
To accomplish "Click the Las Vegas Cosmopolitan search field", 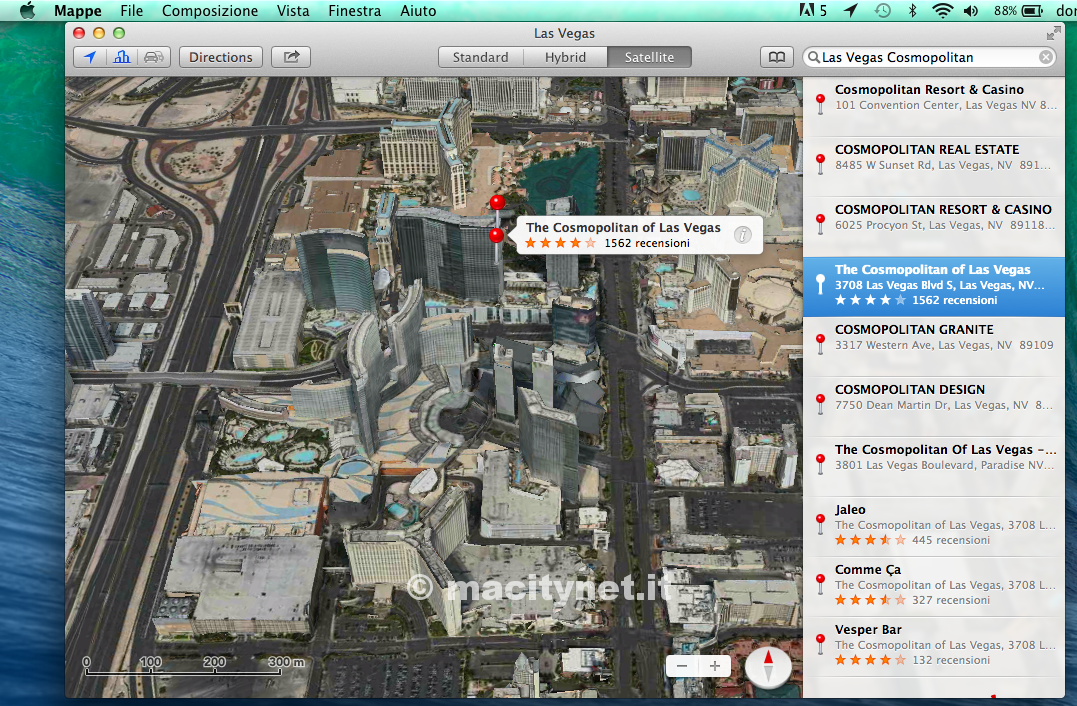I will tap(929, 57).
